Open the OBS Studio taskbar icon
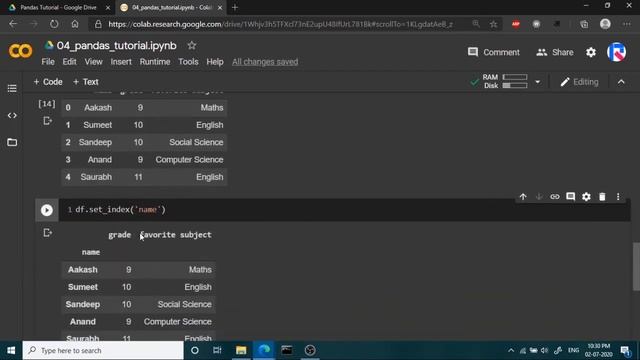Image resolution: width=640 pixels, height=360 pixels. coord(310,350)
